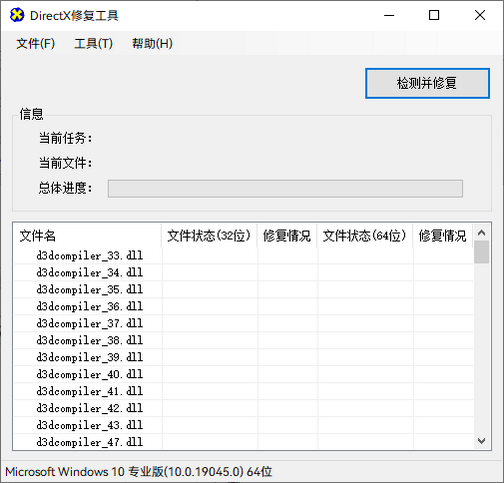The width and height of the screenshot is (504, 483).
Task: Select row d3dcompiler_47.dll
Action: (x=243, y=442)
